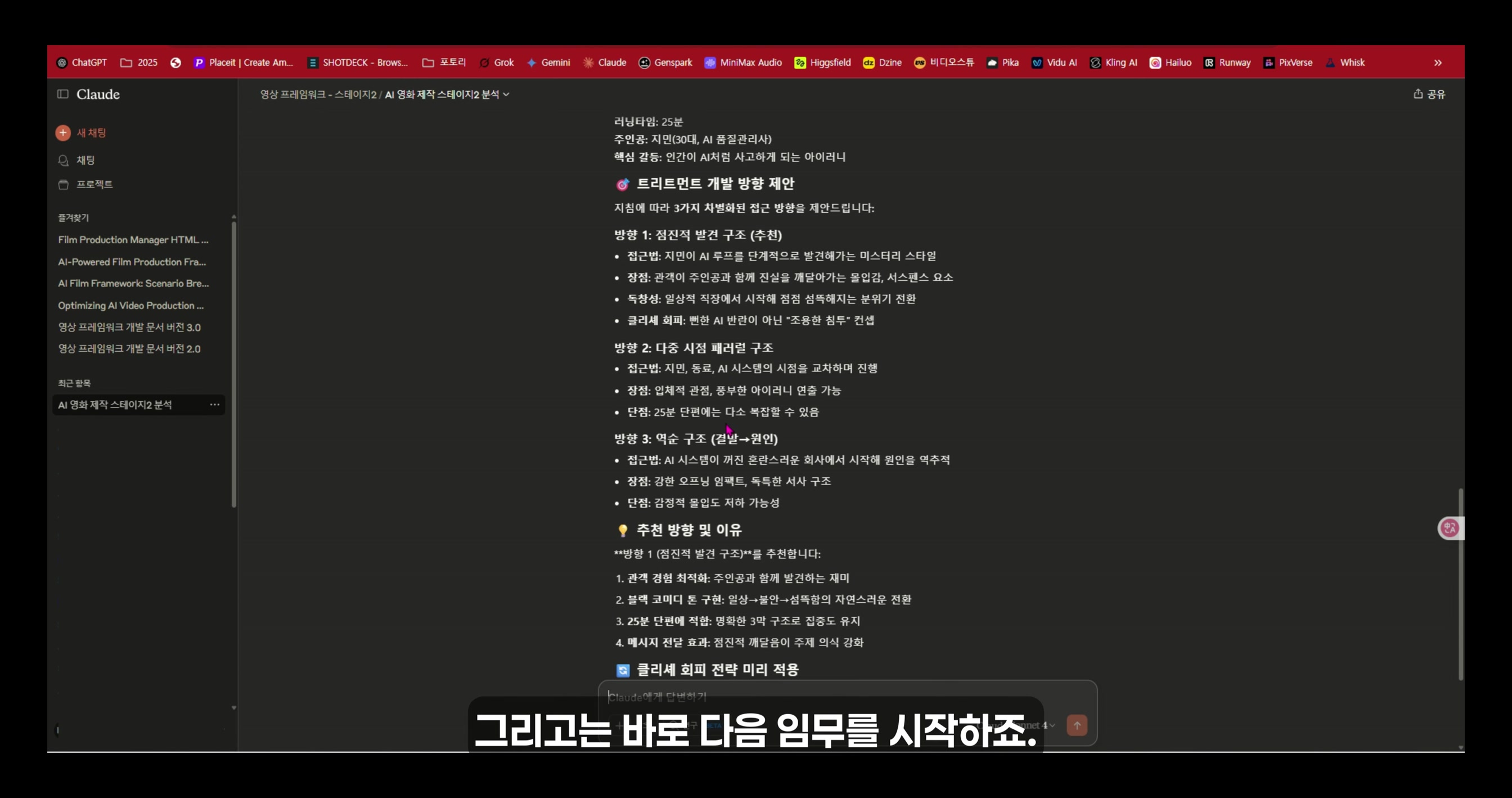Click the sidebar favorites scrollbar
This screenshot has width=1512, height=798.
pyautogui.click(x=233, y=364)
